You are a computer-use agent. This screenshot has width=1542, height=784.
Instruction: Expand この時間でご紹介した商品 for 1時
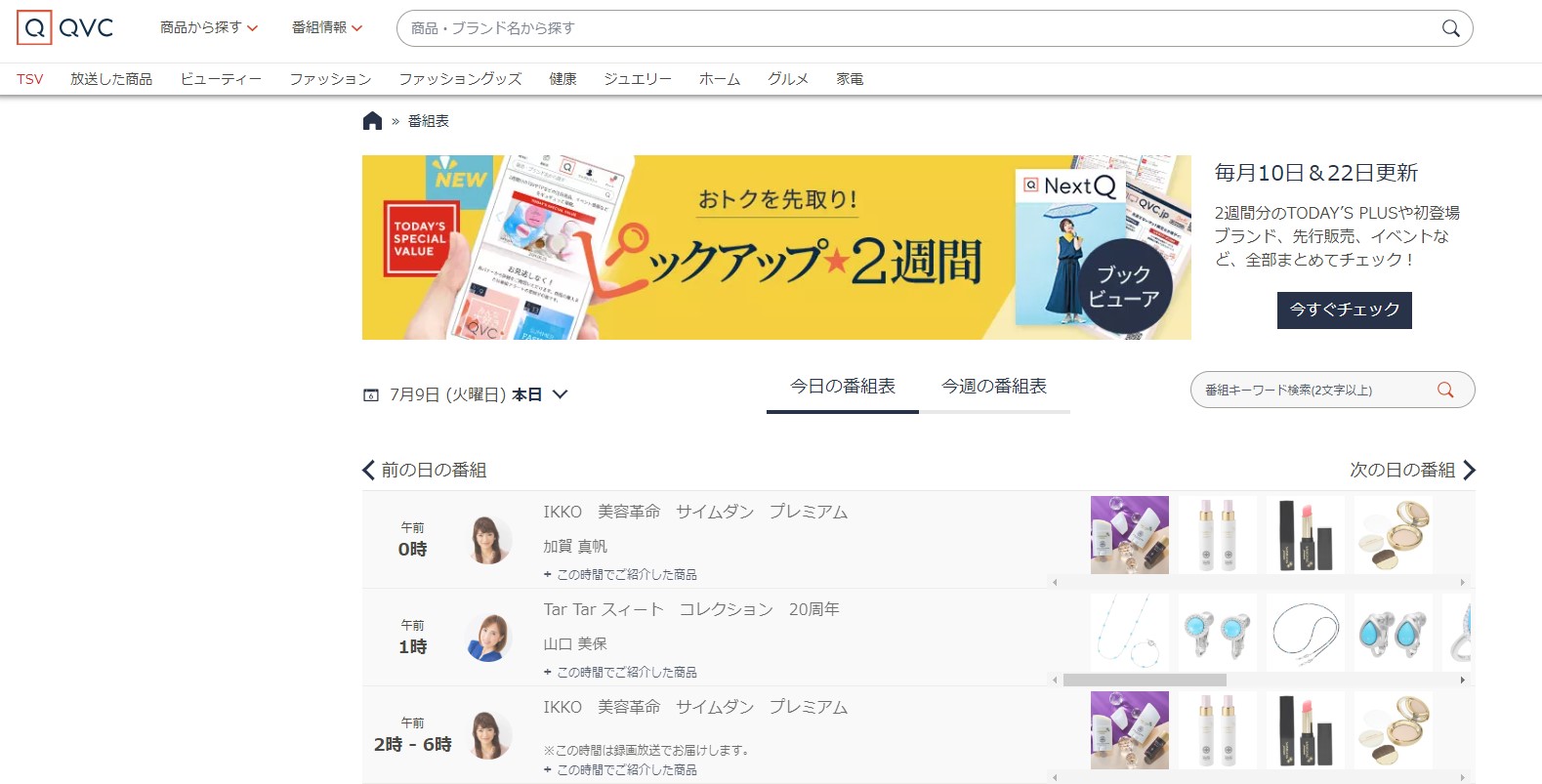point(620,673)
